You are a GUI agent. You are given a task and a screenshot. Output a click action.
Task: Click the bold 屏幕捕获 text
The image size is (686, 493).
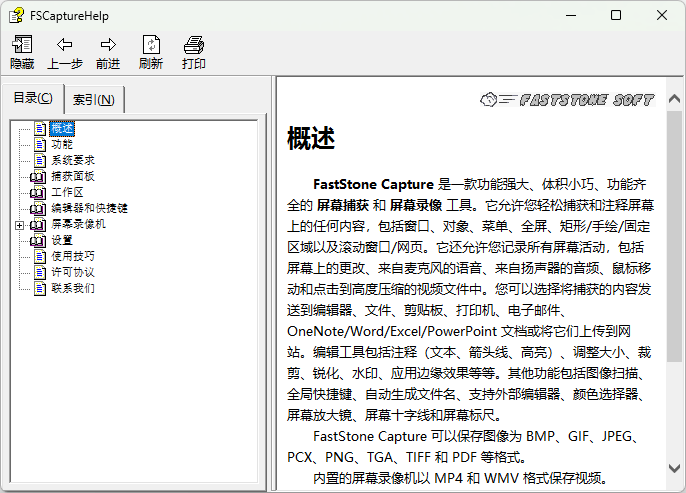point(343,205)
